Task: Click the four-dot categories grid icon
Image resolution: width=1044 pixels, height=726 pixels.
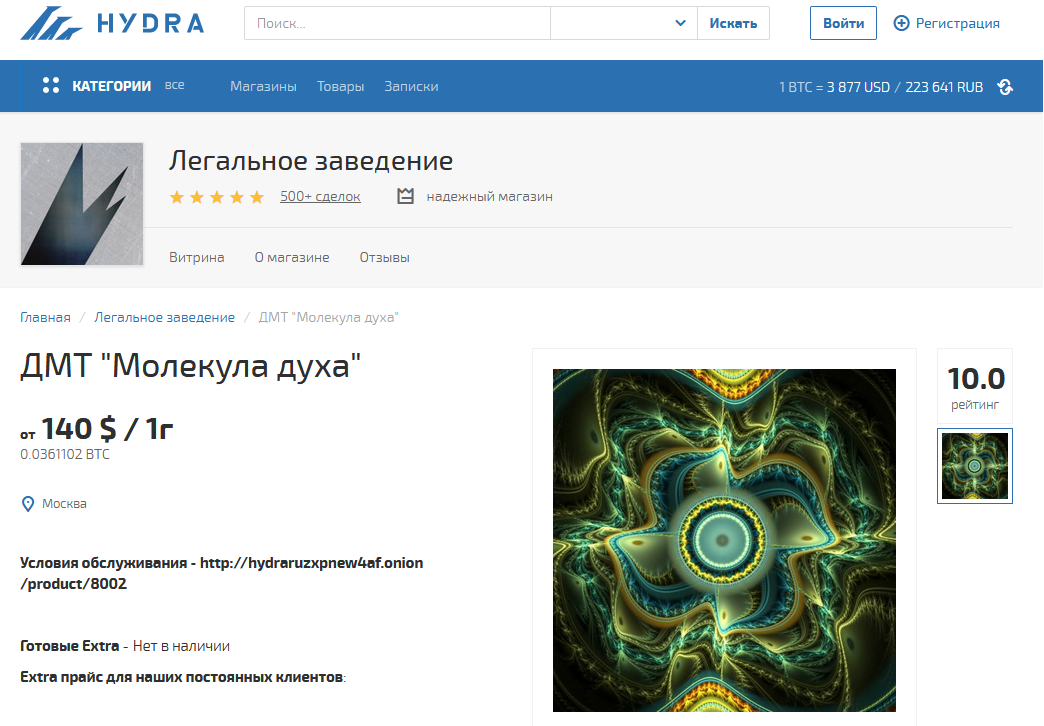Action: tap(51, 85)
